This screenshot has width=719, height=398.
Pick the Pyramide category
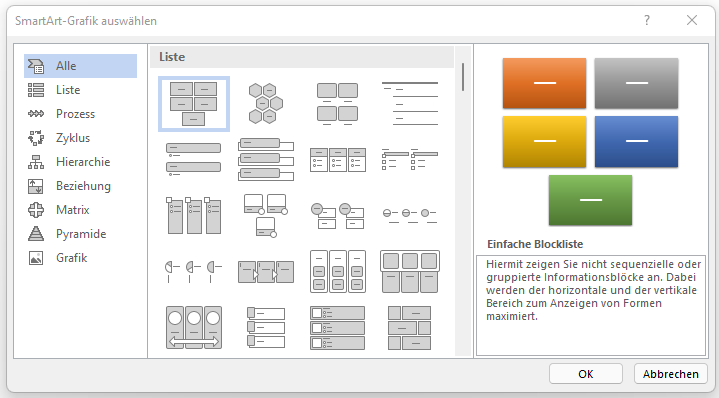click(80, 234)
